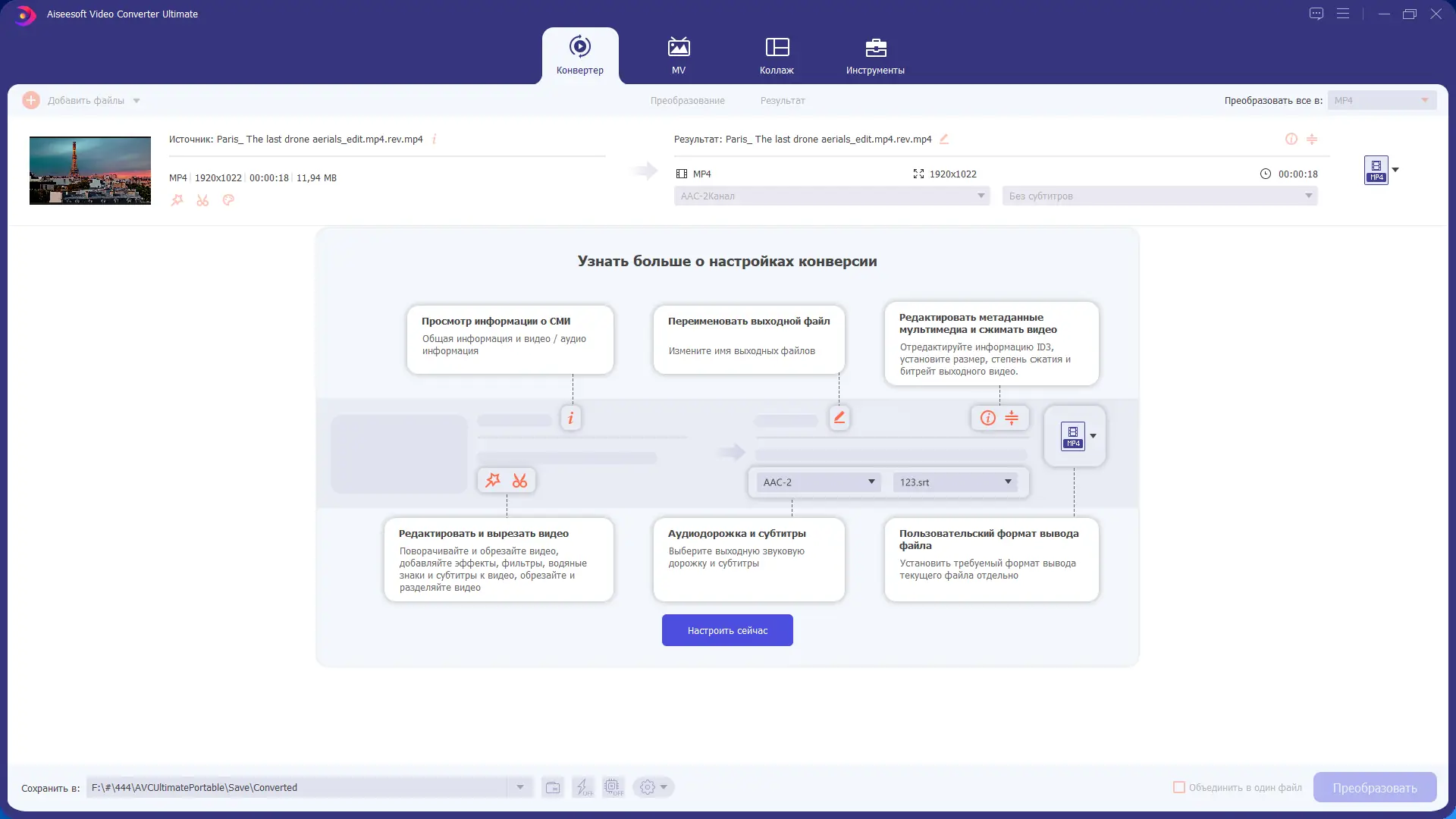Screen dimensions: 1456x819
Task: Expand the Преобразовать все в MP4 dropdown
Action: click(x=1382, y=100)
